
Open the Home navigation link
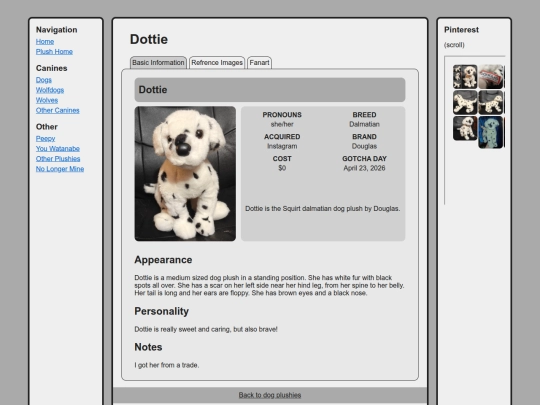click(x=45, y=41)
